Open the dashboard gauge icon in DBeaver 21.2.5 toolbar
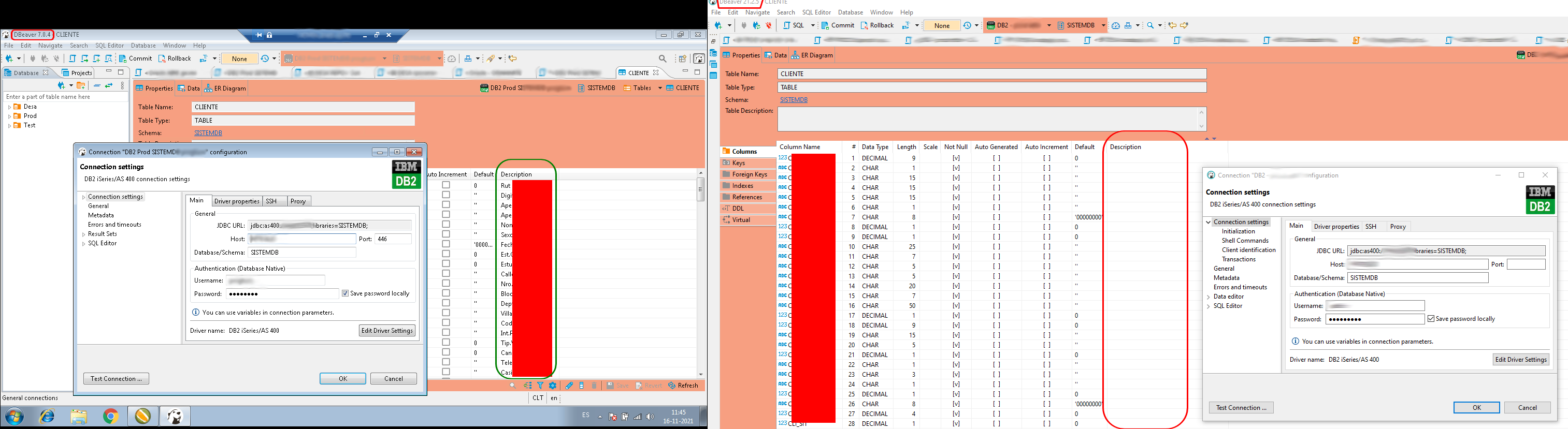The image size is (1568, 429). click(1116, 25)
